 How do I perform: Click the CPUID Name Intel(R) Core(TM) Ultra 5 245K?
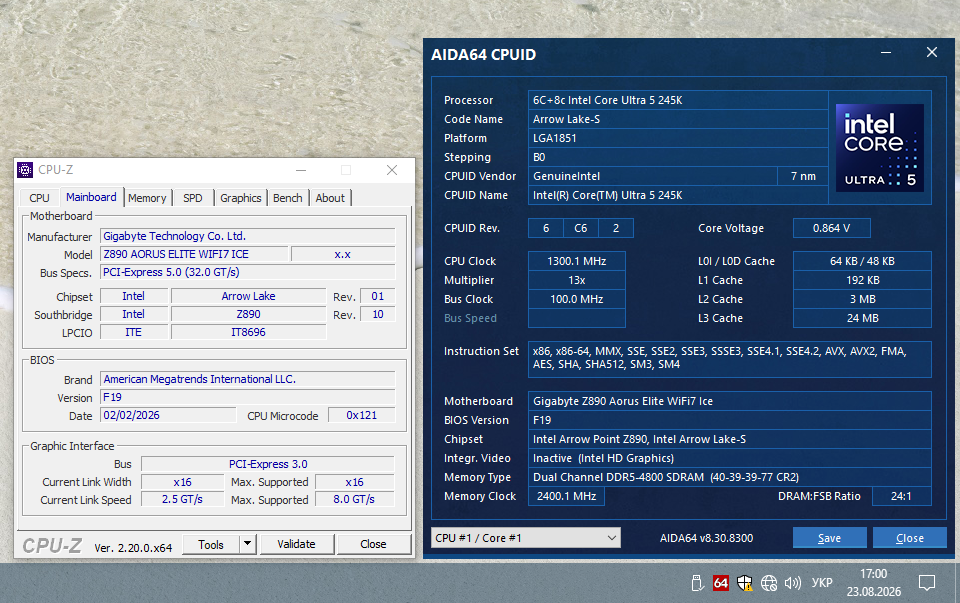pyautogui.click(x=678, y=195)
